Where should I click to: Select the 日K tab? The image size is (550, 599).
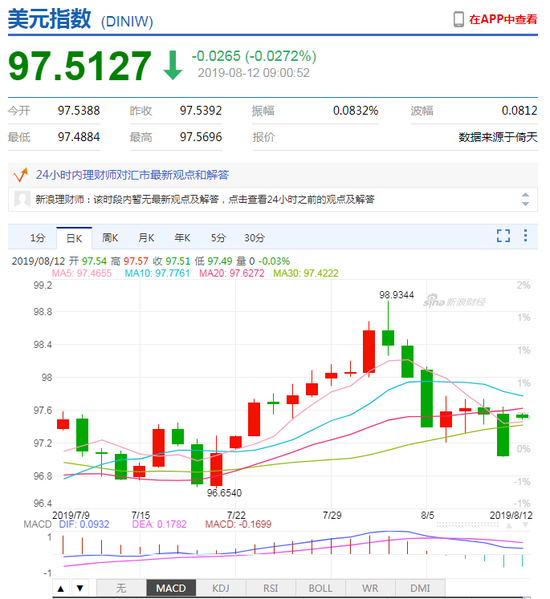click(74, 238)
